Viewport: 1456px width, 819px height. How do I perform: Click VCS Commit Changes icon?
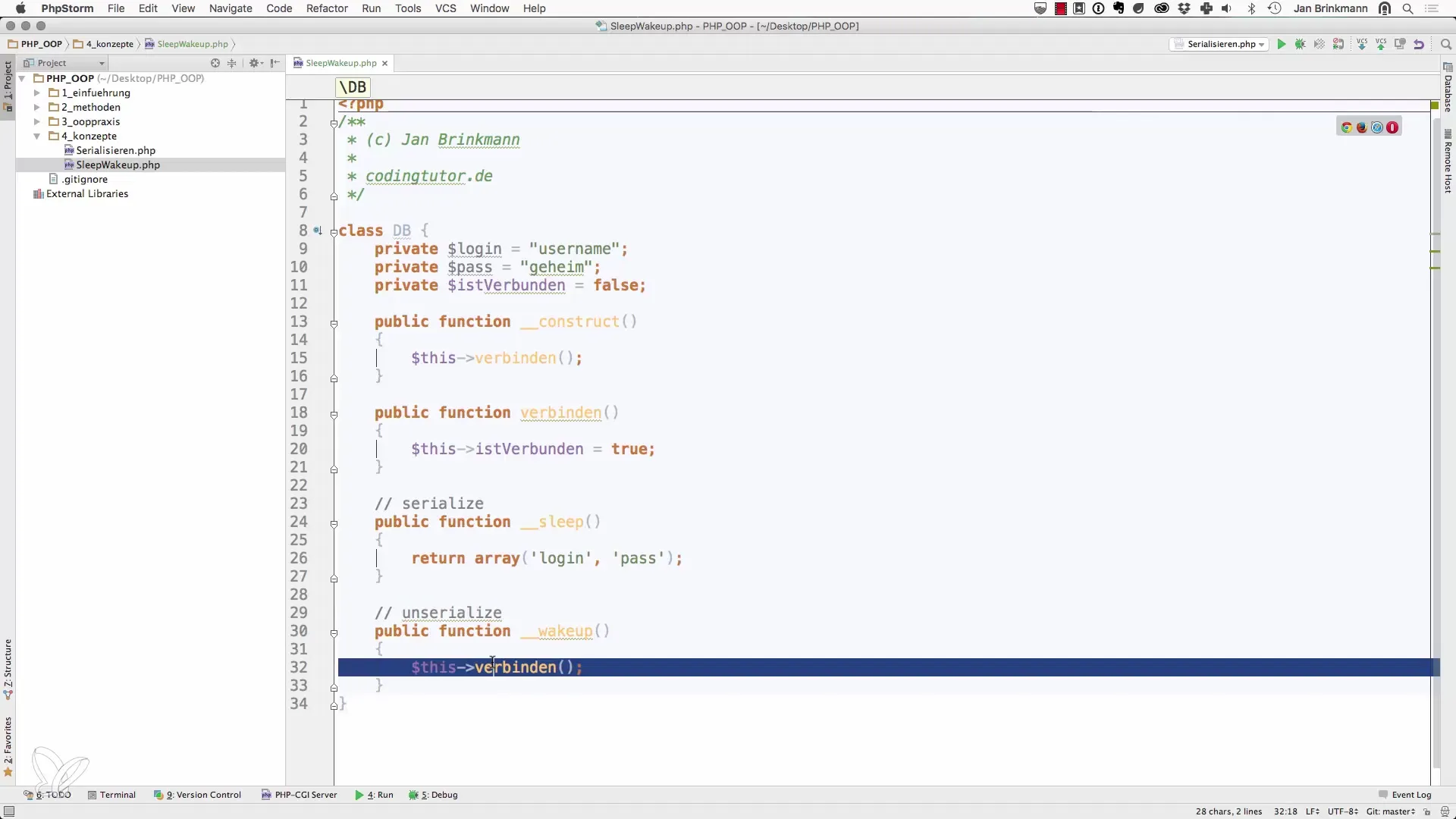[1382, 44]
